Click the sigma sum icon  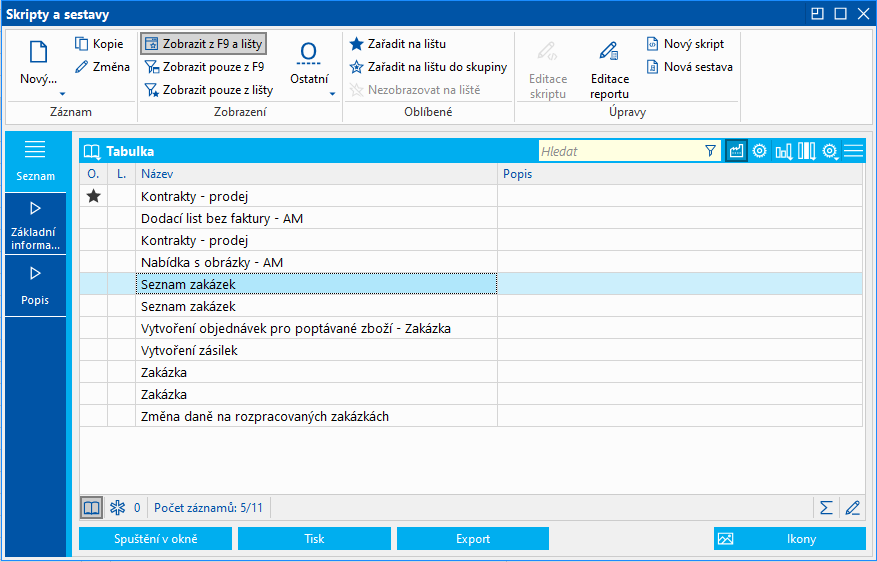(826, 508)
